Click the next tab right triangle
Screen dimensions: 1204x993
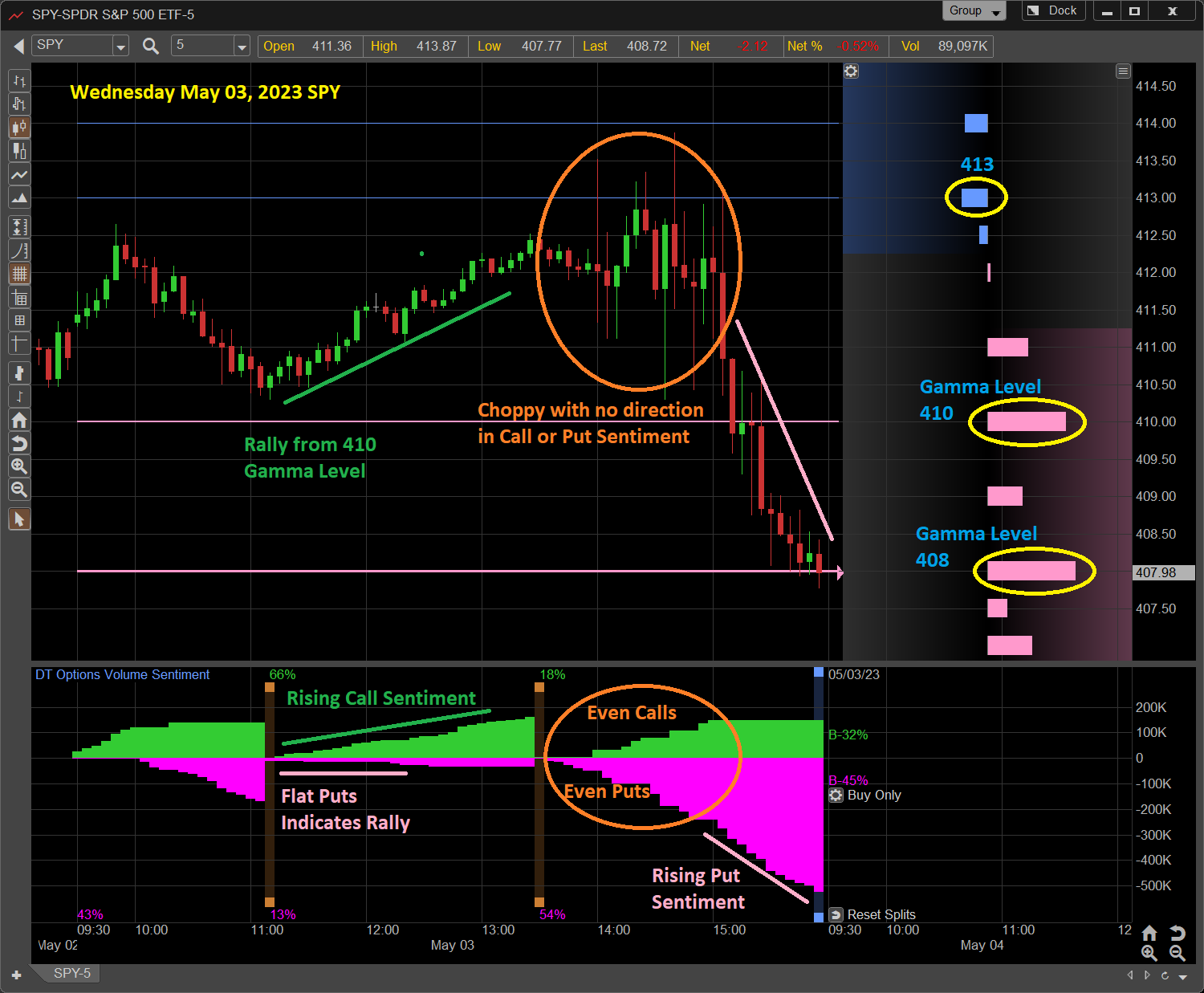[x=1147, y=975]
